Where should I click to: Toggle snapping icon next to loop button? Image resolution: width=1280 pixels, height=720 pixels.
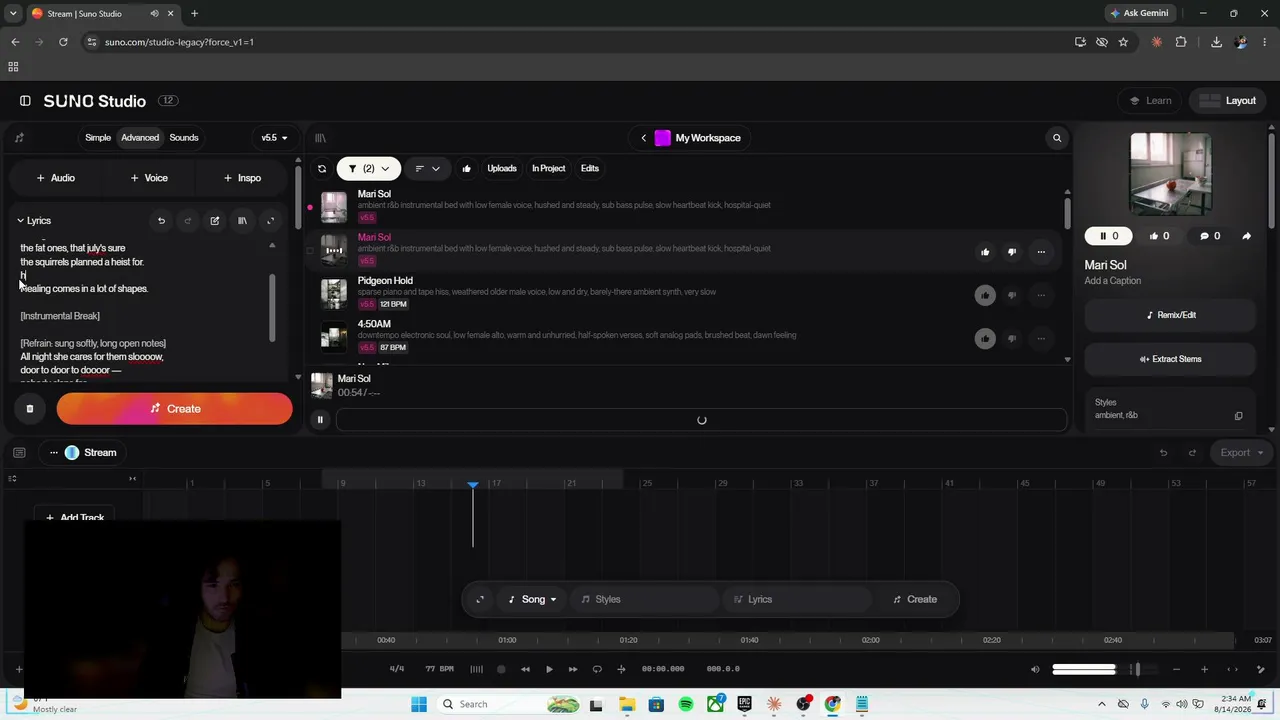point(621,669)
